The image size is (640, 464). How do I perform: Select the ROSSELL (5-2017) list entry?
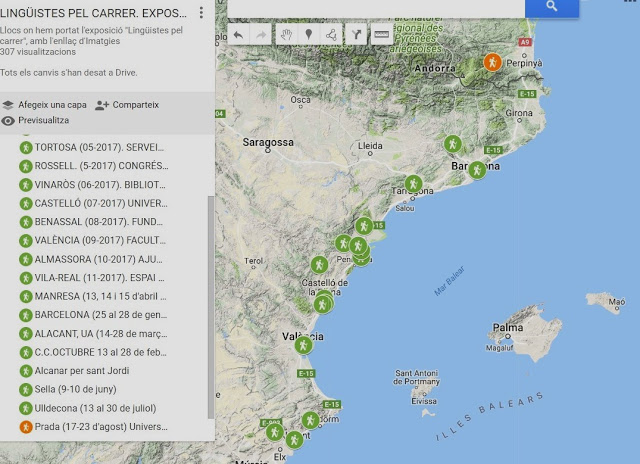[101, 166]
